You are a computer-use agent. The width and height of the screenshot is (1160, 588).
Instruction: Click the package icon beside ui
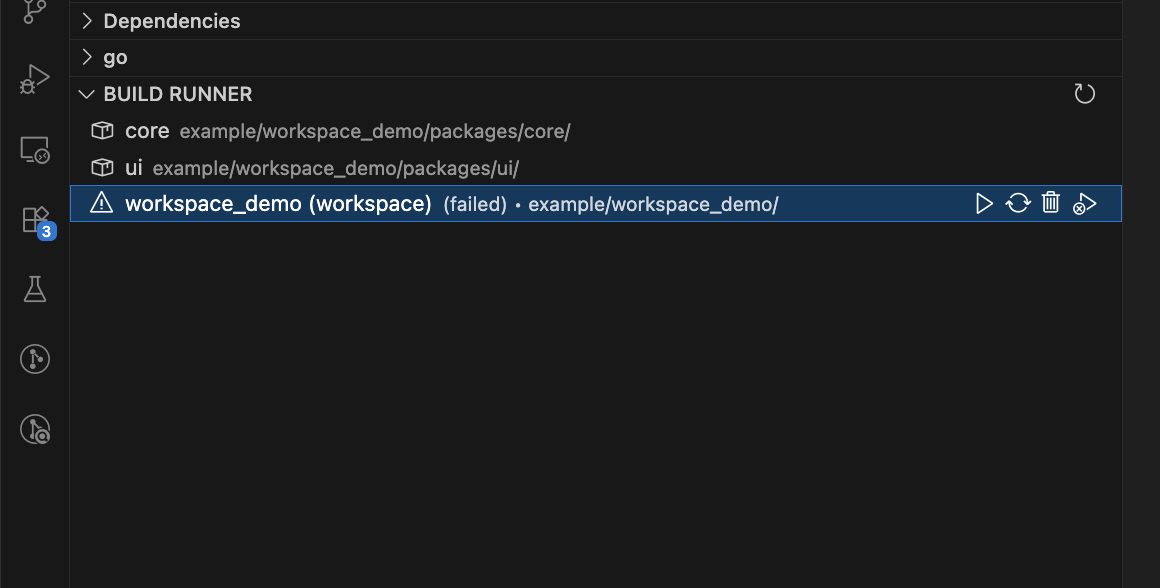(102, 168)
